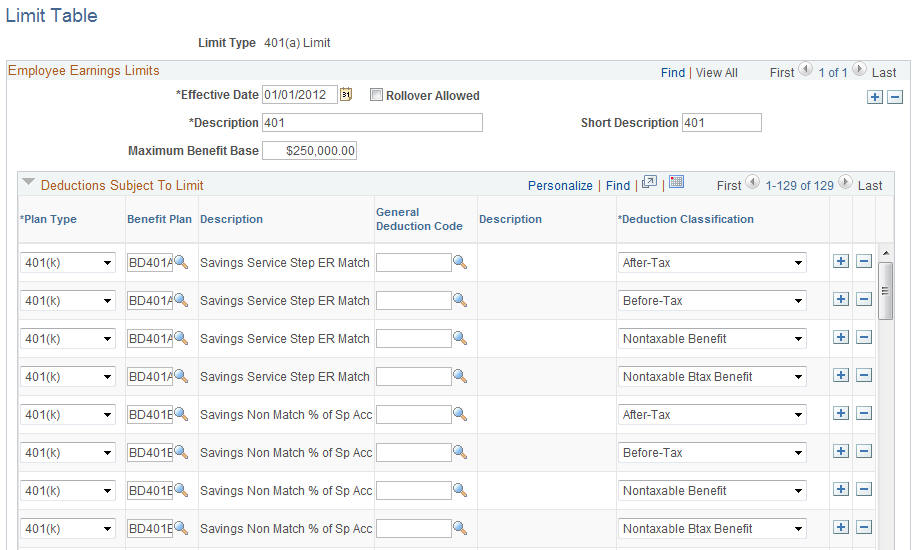Download deductions grid to spreadsheet icon
This screenshot has width=919, height=550.
(676, 182)
